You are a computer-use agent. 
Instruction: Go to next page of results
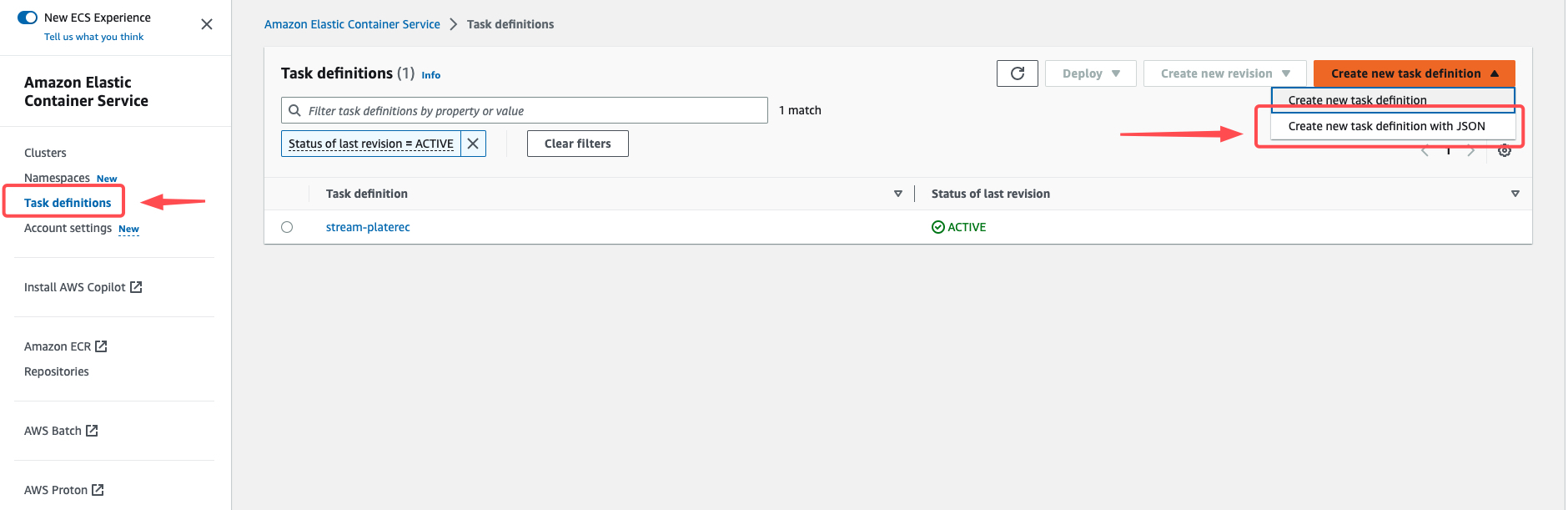(1470, 151)
